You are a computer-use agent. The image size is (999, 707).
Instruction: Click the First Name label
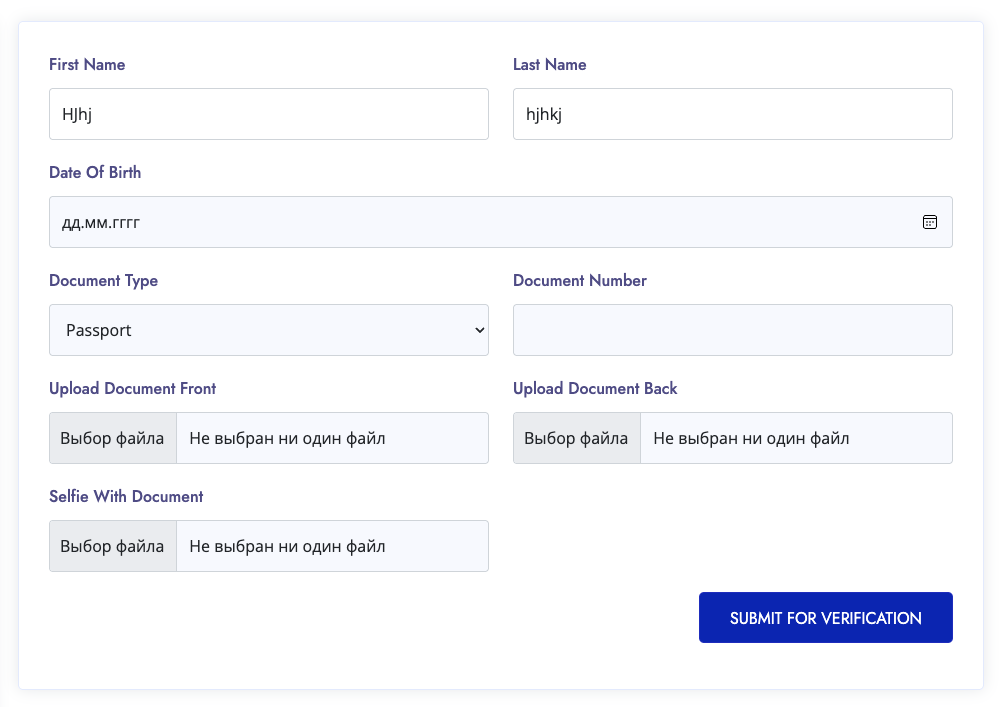click(87, 64)
